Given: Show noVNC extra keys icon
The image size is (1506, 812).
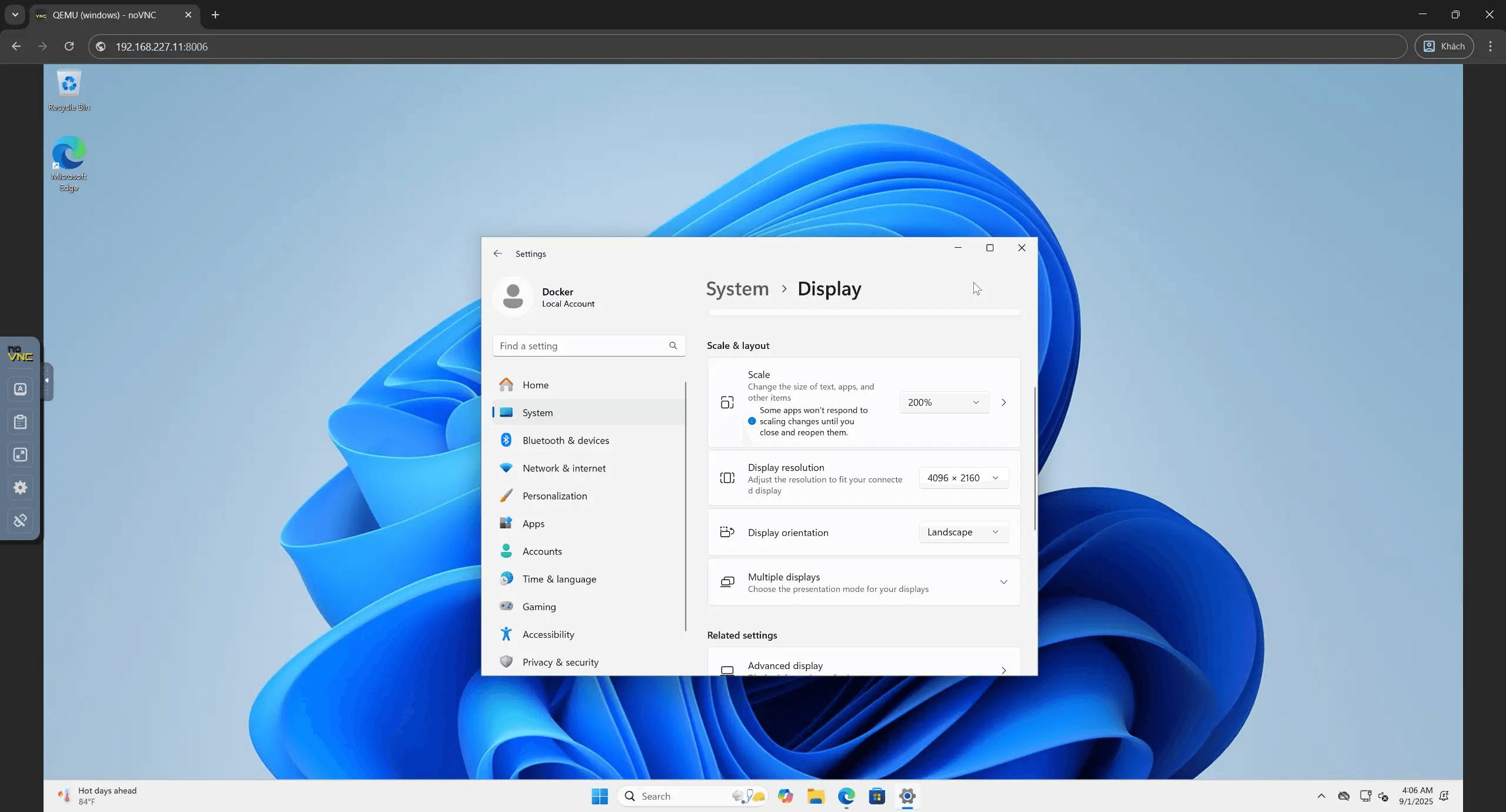Looking at the screenshot, I should [x=20, y=389].
